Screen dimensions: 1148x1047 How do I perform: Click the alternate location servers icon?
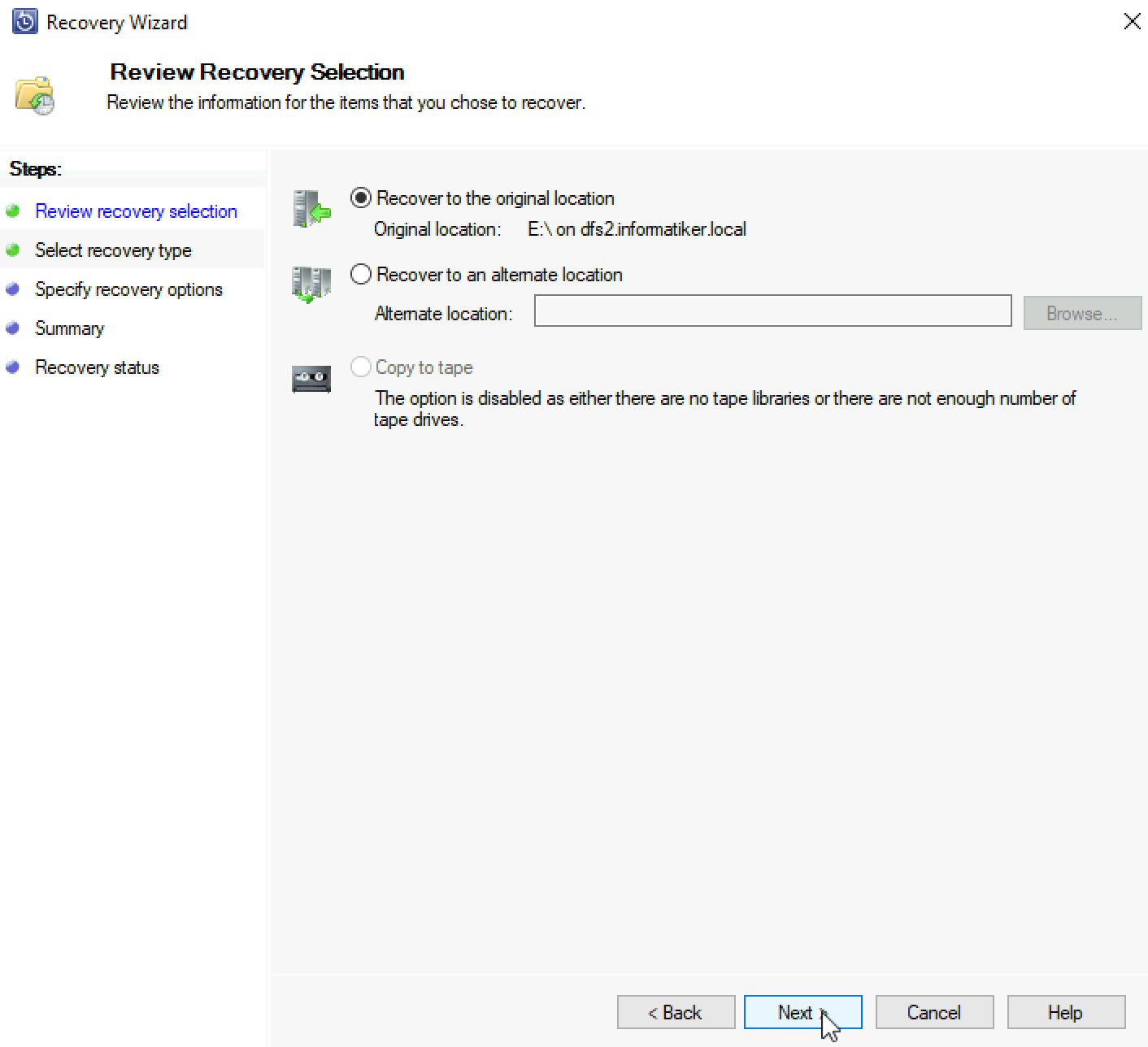coord(311,285)
